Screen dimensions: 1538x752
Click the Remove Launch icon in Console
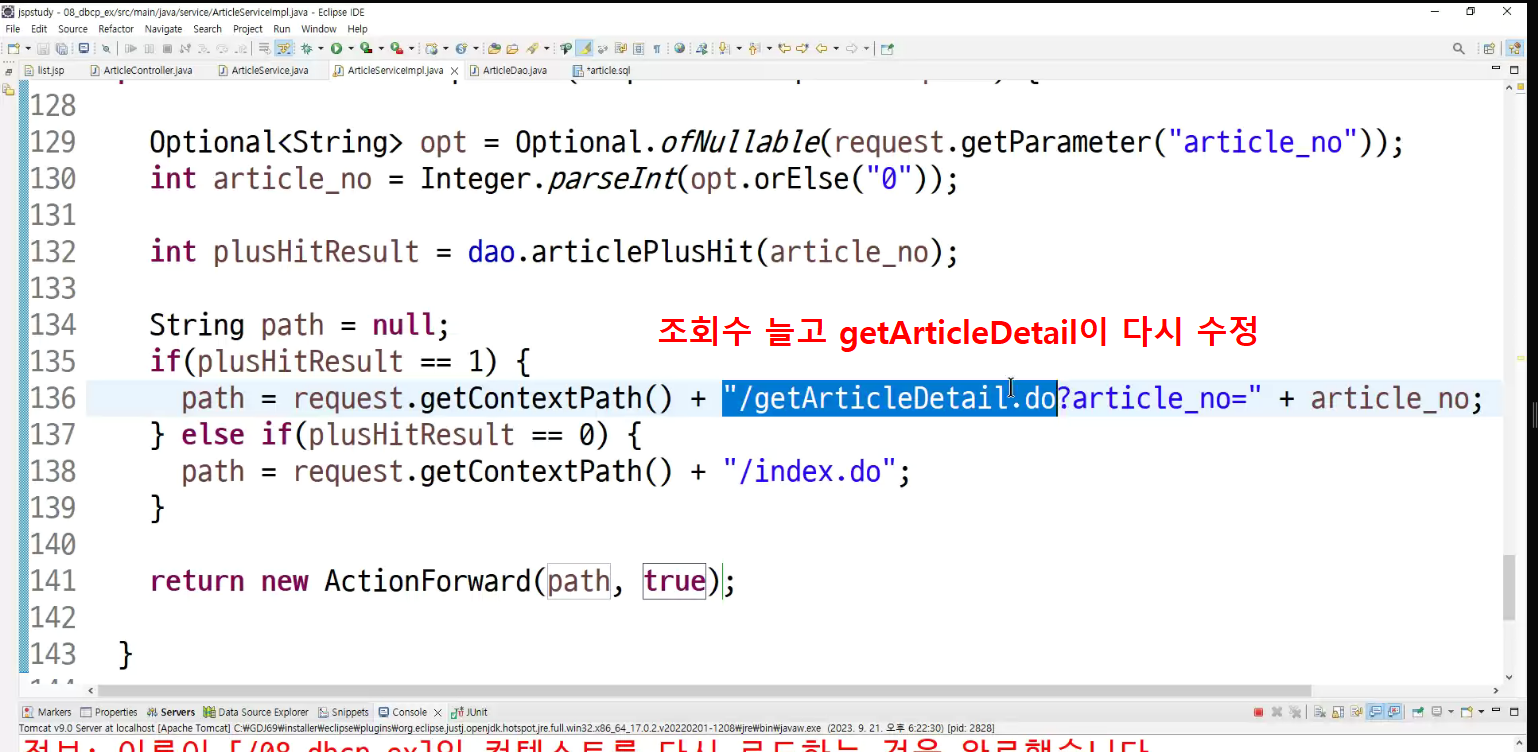(x=1277, y=712)
